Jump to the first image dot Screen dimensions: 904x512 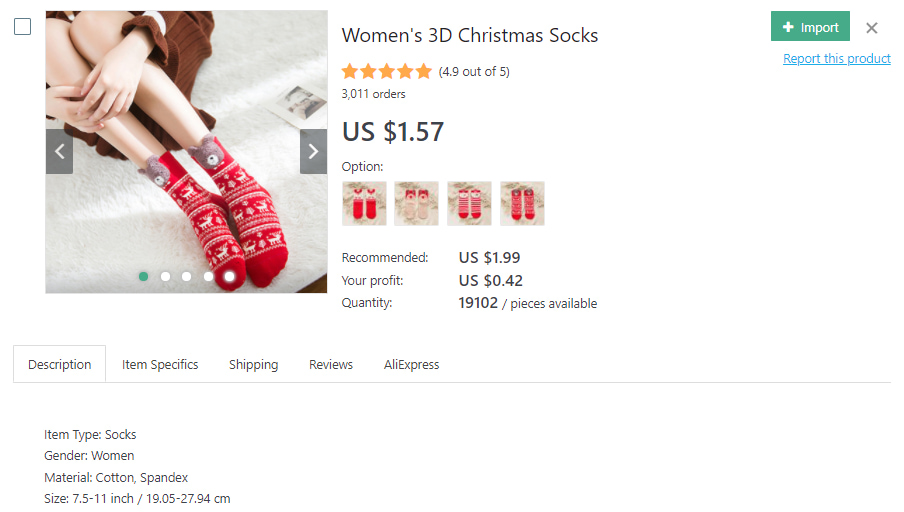click(x=144, y=276)
